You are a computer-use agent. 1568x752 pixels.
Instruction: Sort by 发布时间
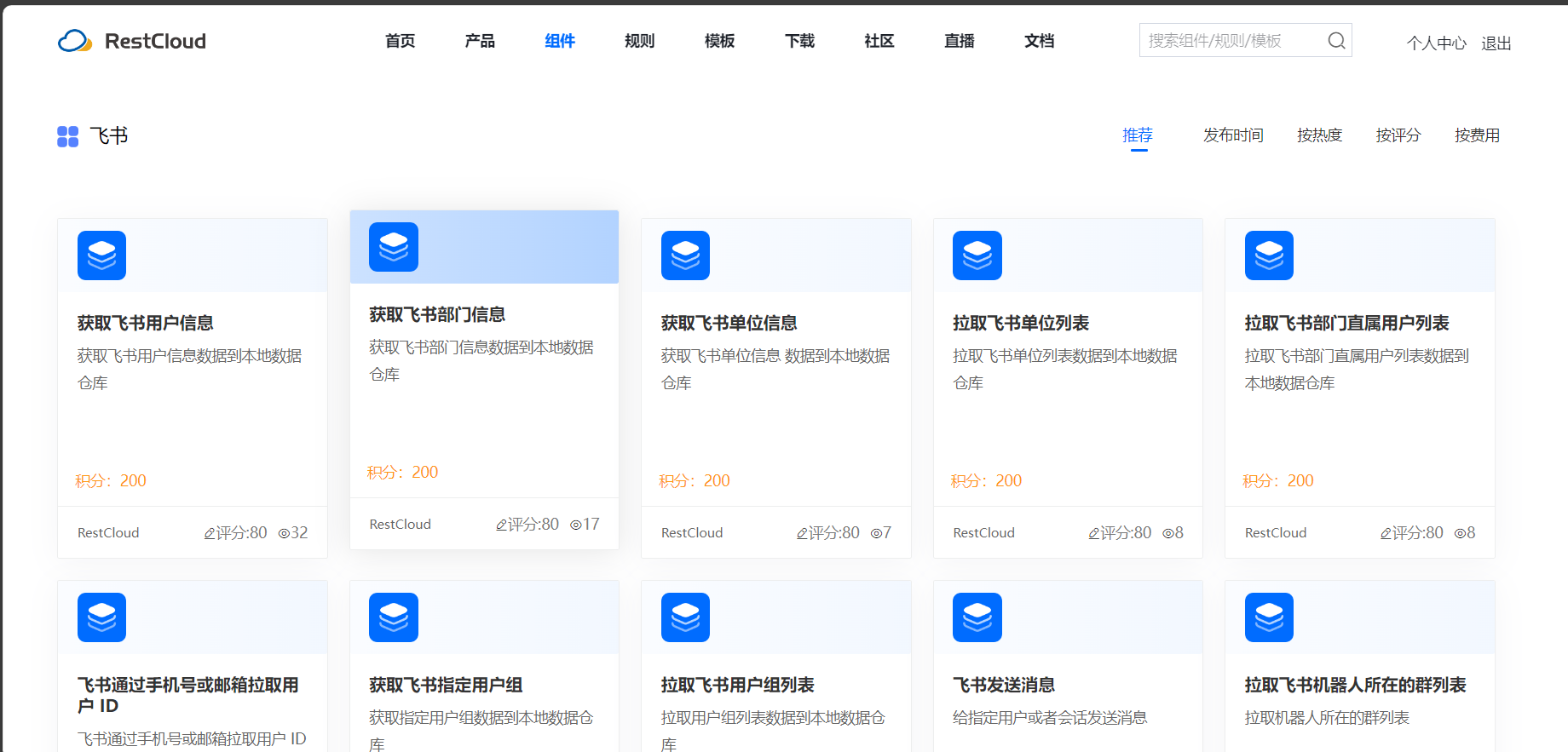coord(1233,135)
